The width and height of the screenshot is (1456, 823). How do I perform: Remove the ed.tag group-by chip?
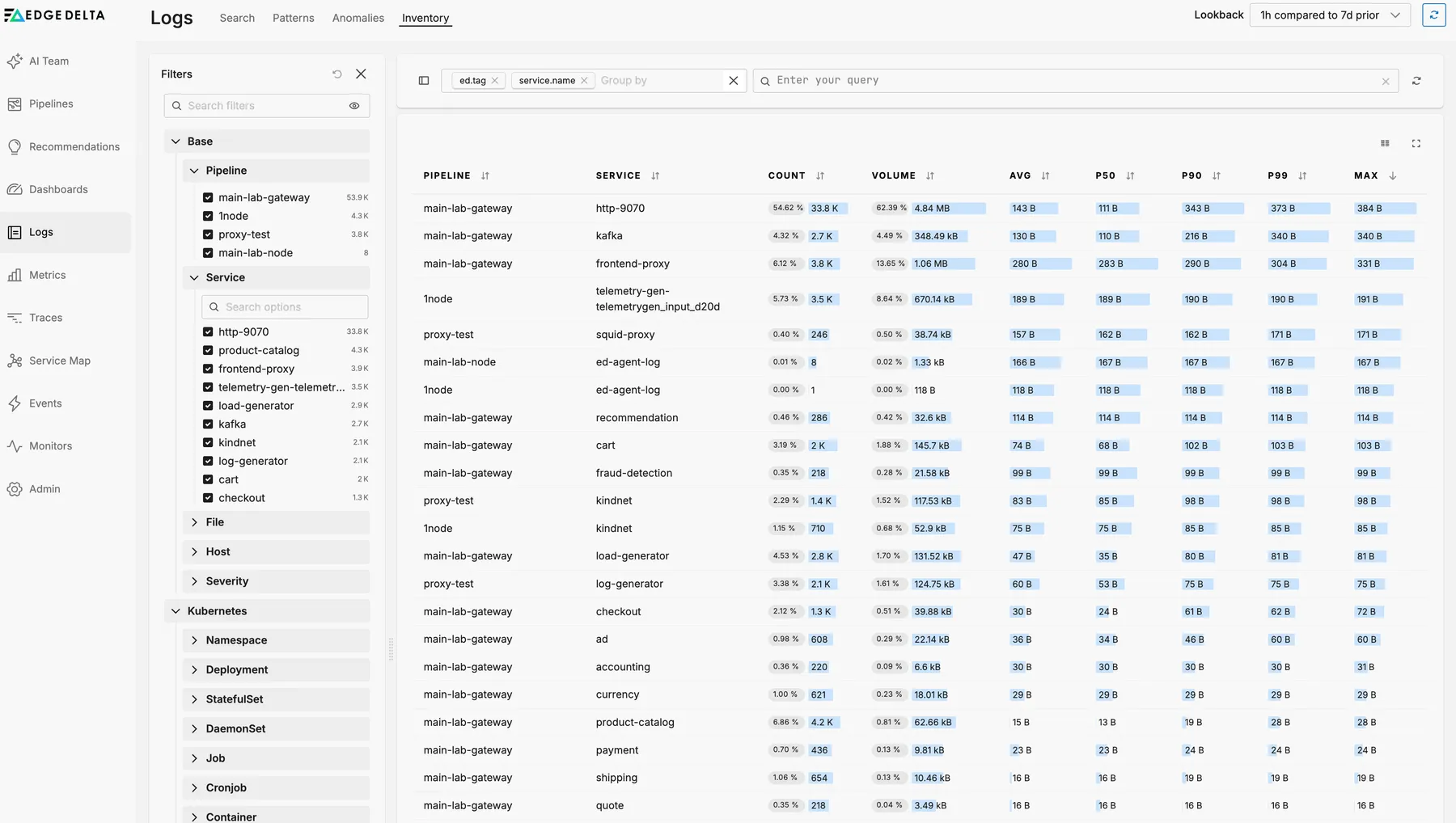click(x=495, y=81)
